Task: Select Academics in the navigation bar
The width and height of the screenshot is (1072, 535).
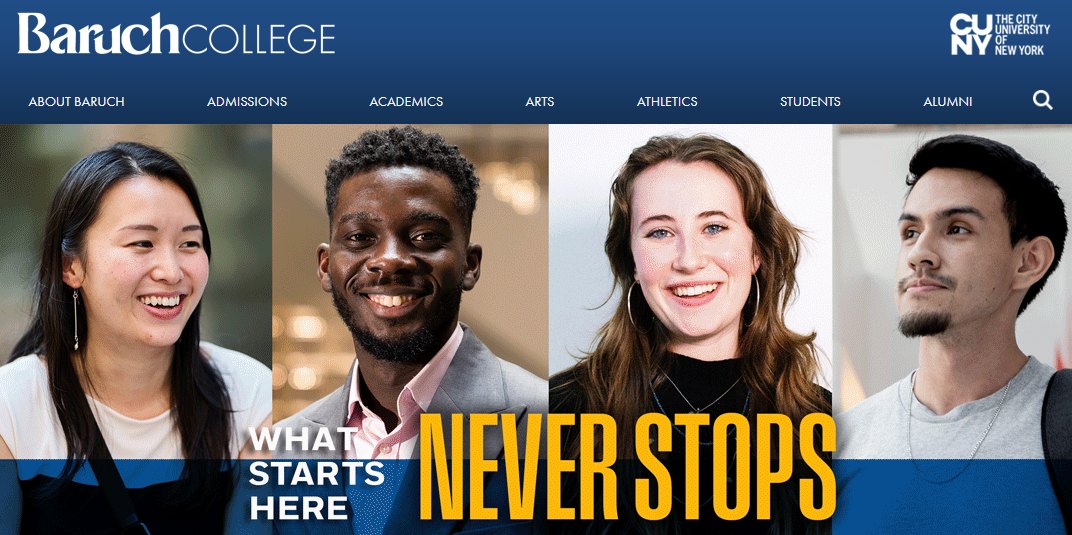Action: (x=406, y=102)
